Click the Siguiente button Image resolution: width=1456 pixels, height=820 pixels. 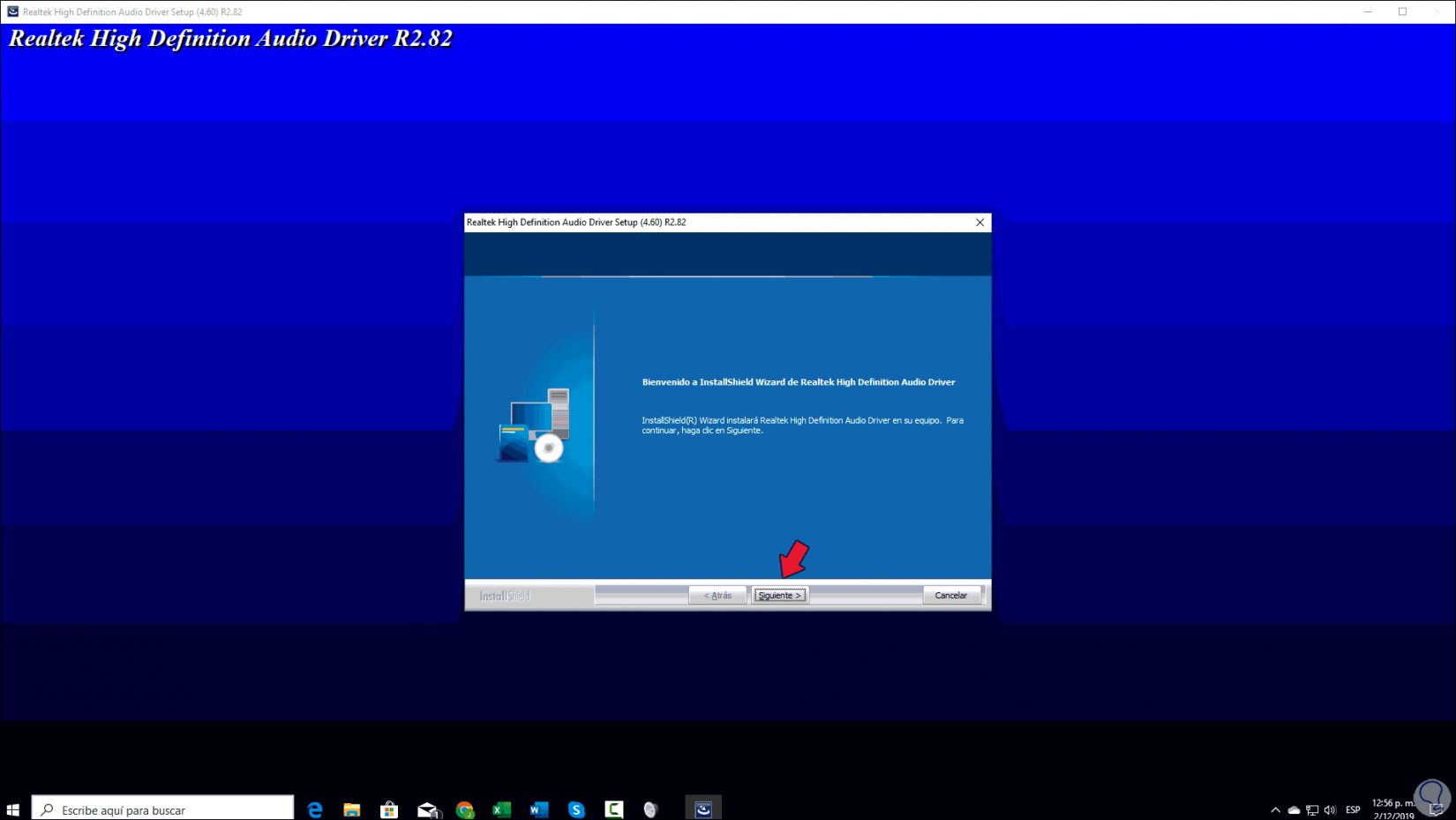coord(780,596)
